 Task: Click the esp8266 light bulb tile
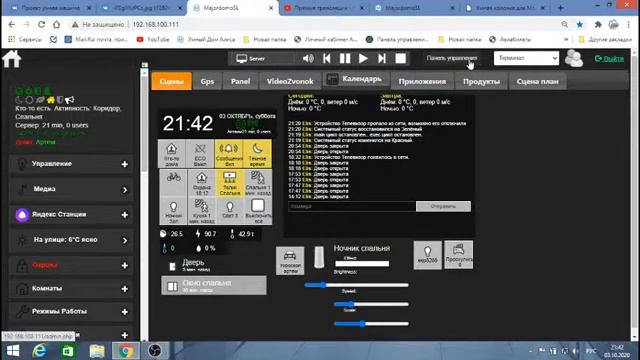coord(427,255)
